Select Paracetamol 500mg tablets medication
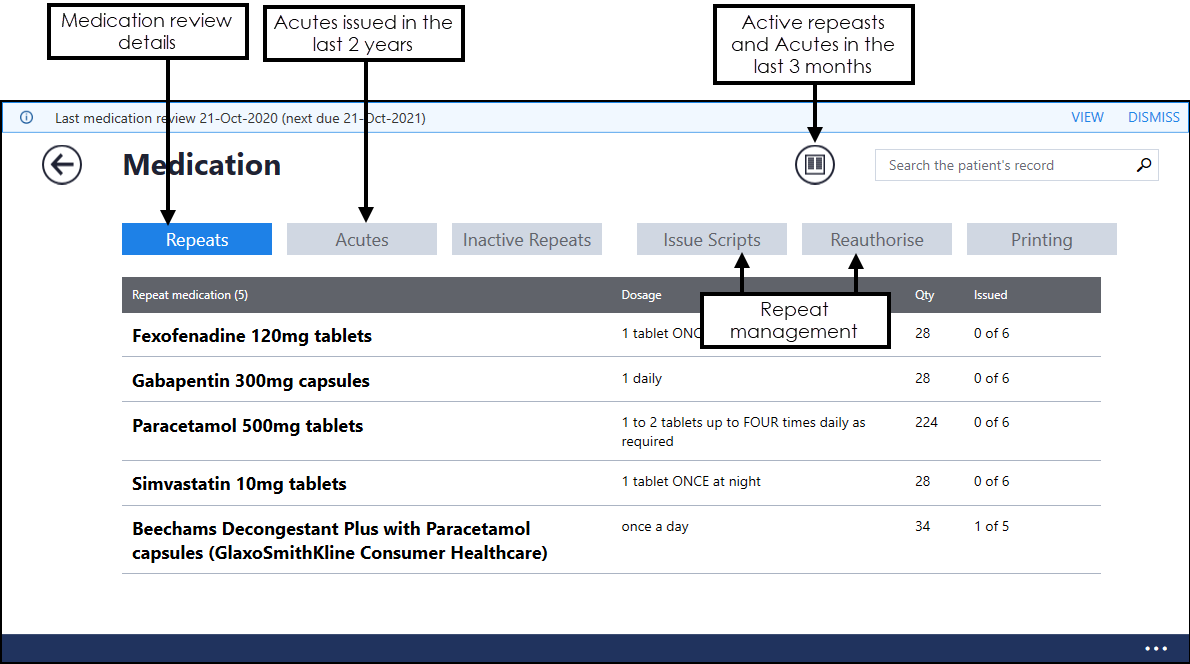 point(248,426)
